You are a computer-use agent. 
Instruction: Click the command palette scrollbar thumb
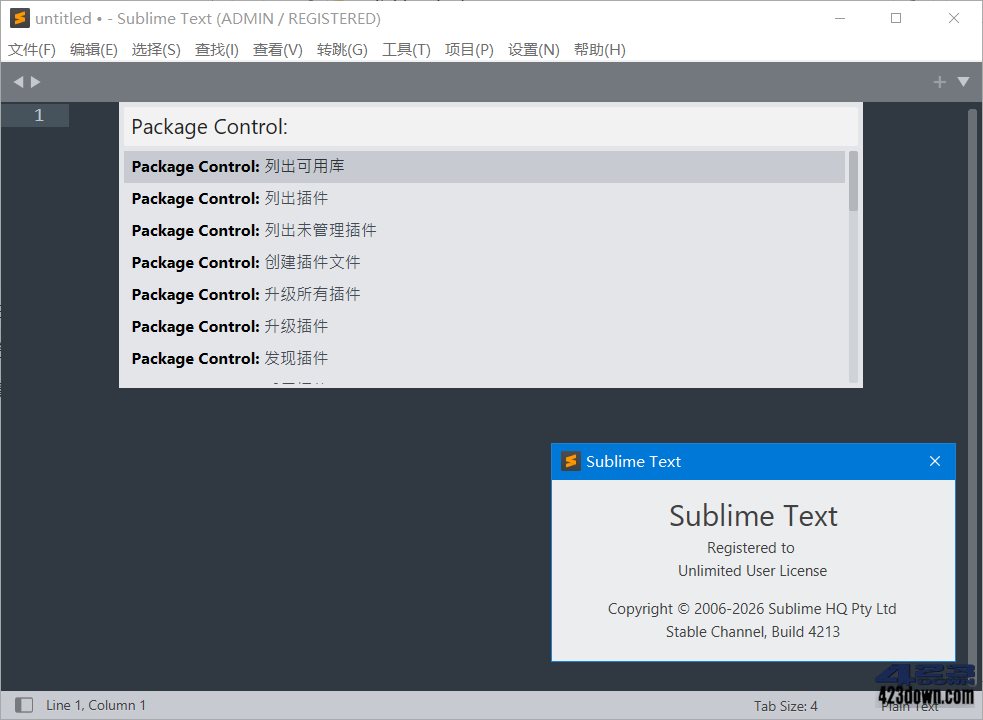[853, 181]
